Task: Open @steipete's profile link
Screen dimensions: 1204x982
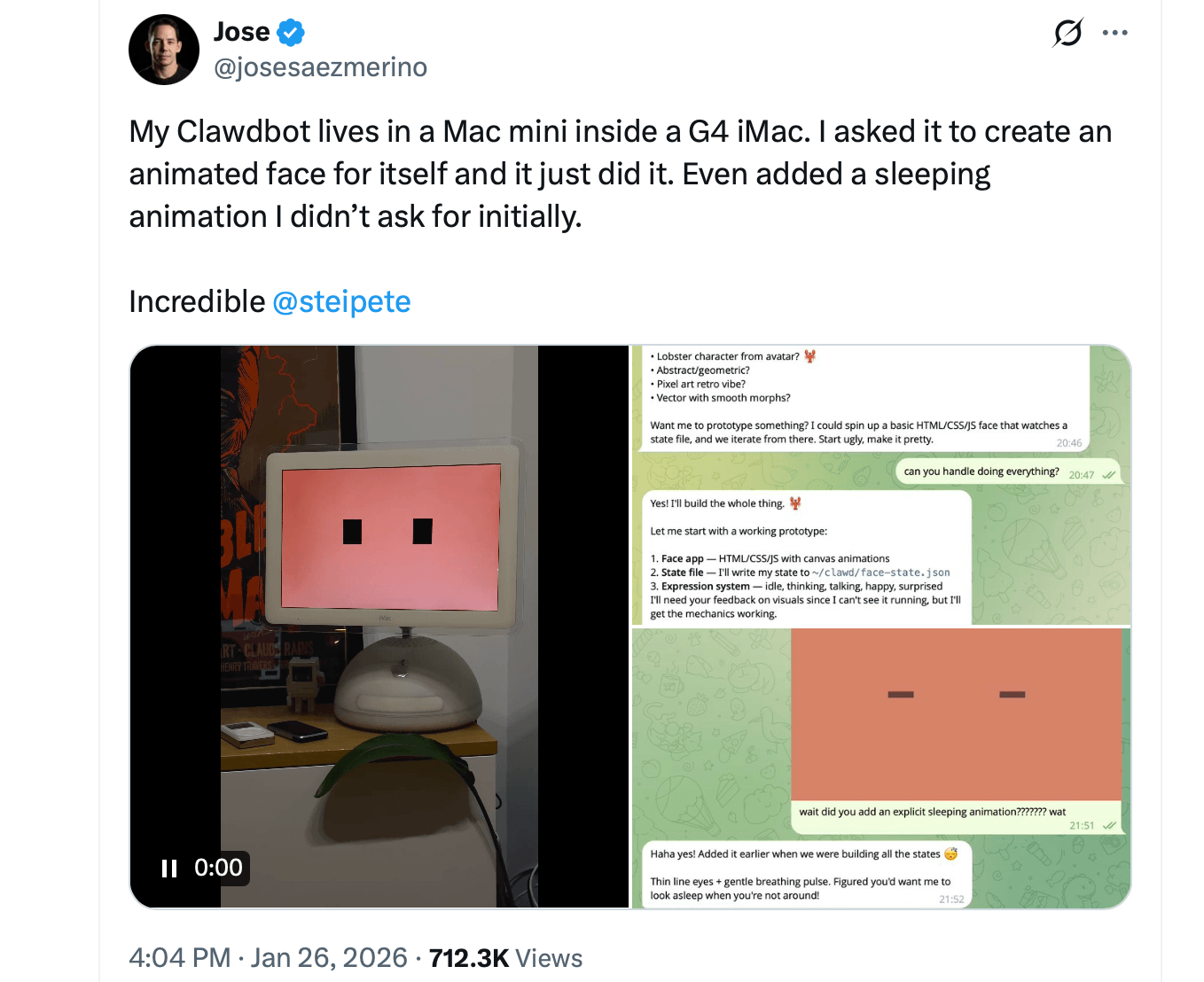Action: pyautogui.click(x=341, y=301)
